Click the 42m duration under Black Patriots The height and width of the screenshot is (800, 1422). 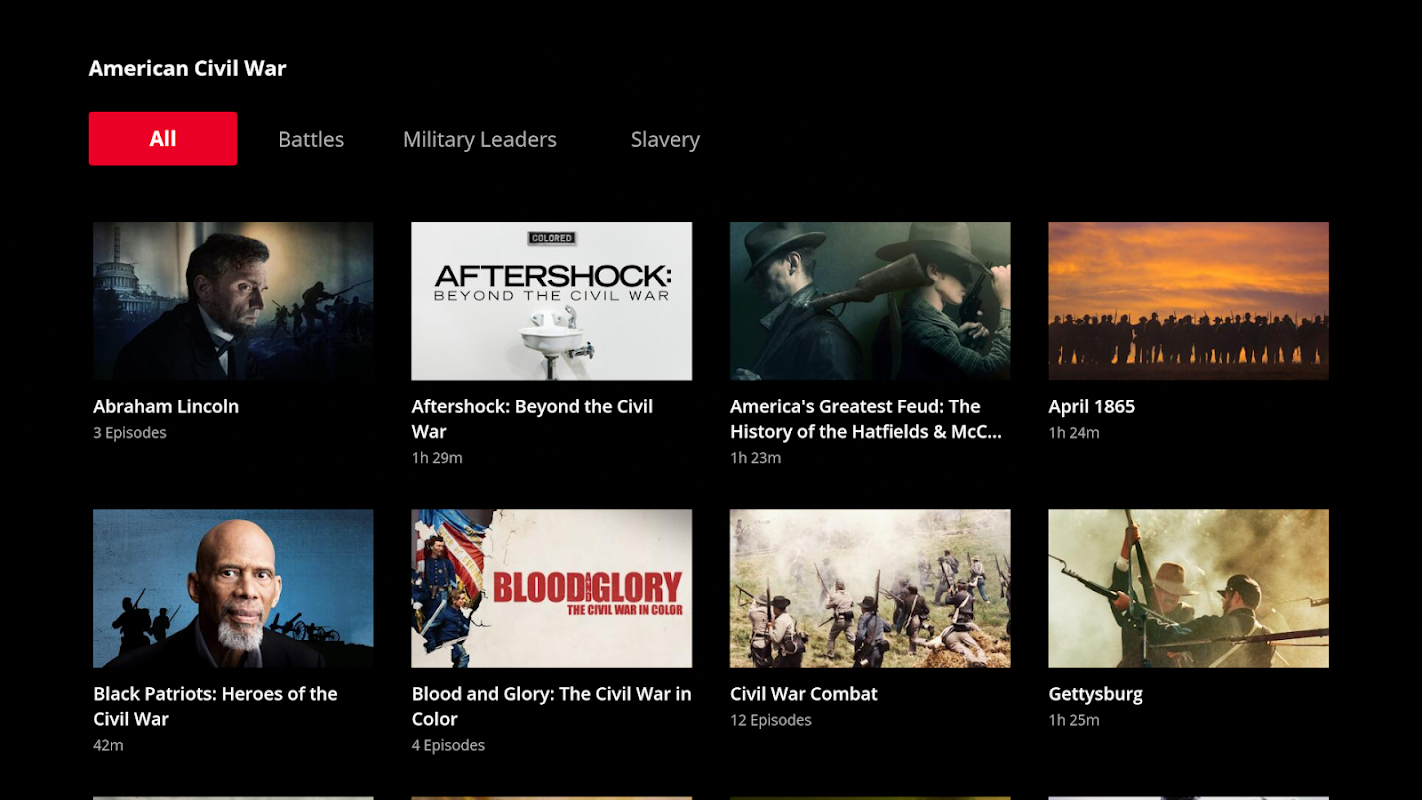click(108, 745)
